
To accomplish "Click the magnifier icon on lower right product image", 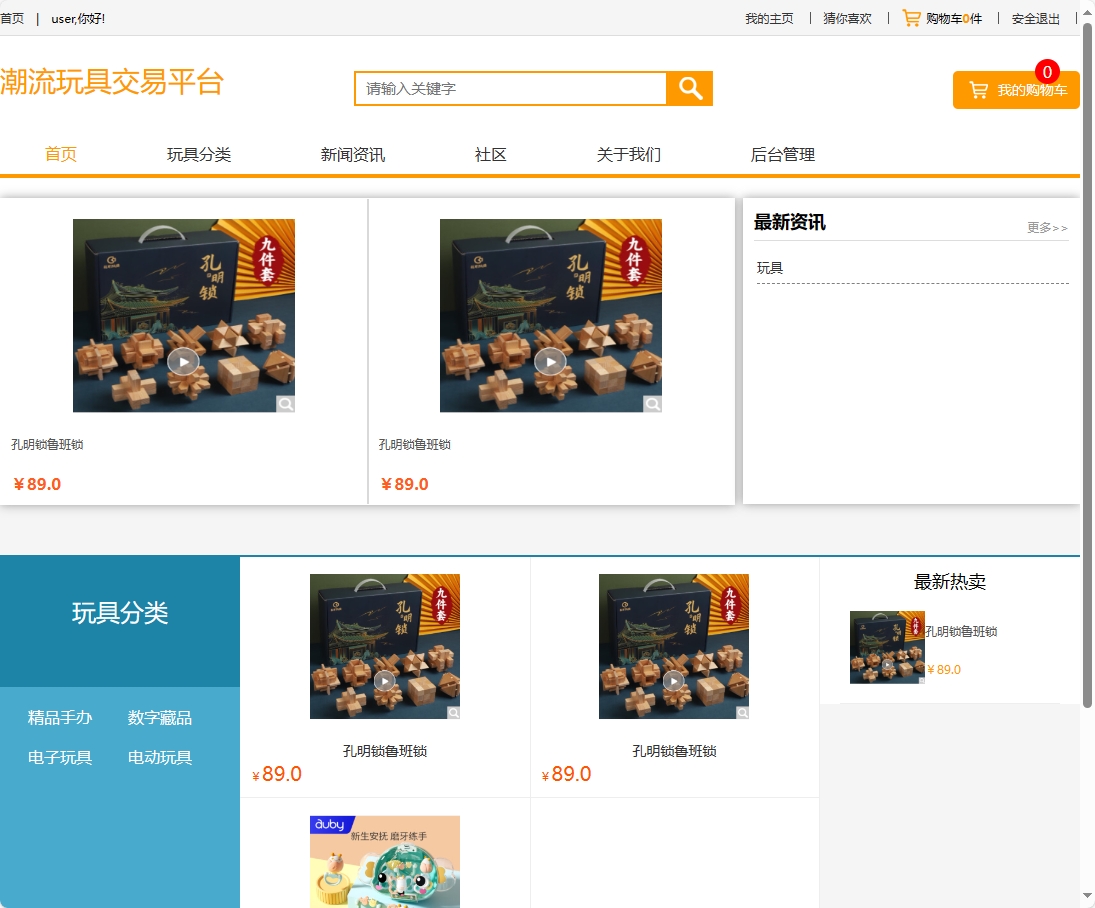I will [742, 712].
